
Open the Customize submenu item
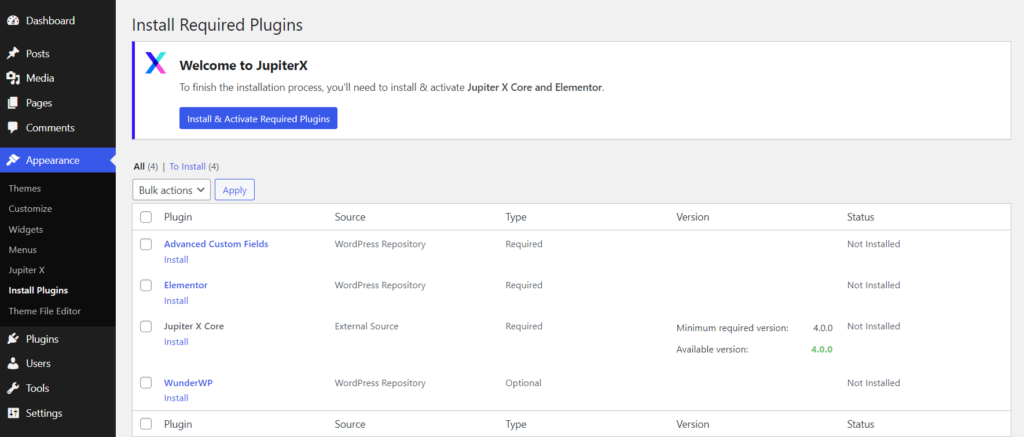click(x=30, y=209)
